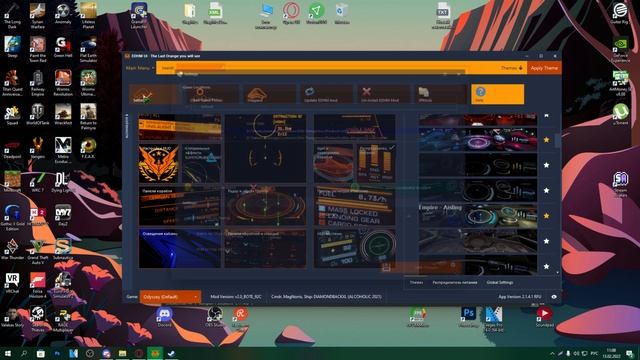Toggle the eye icon in EDHM status bar

(554, 297)
